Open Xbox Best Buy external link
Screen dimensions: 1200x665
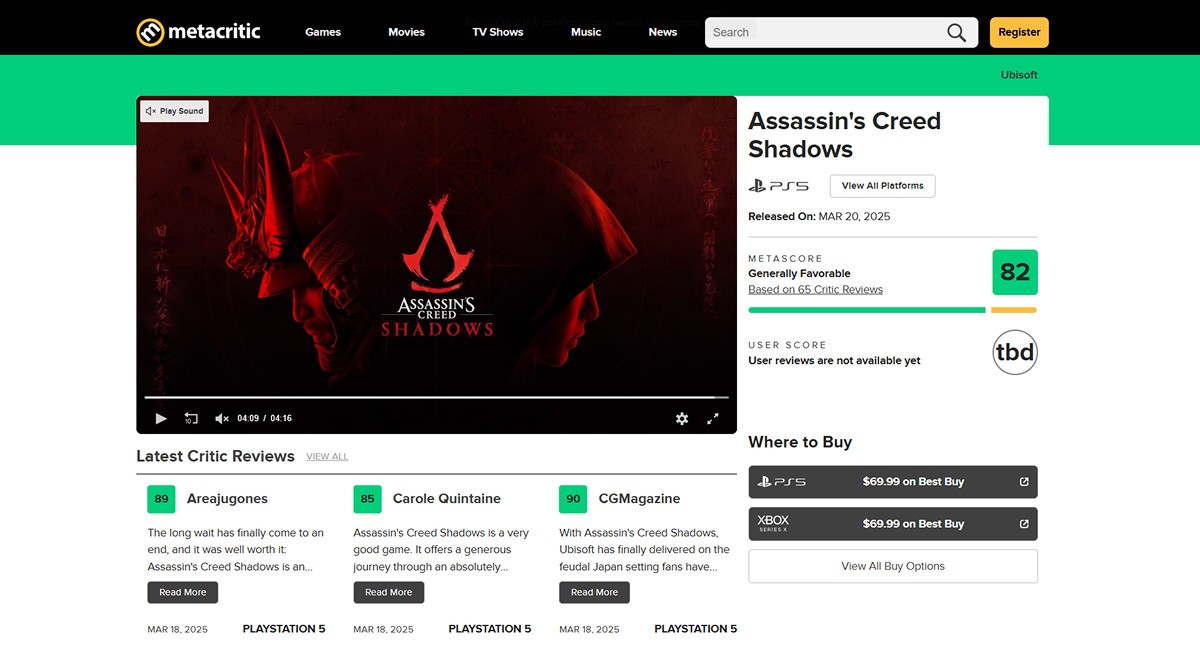pos(1024,524)
